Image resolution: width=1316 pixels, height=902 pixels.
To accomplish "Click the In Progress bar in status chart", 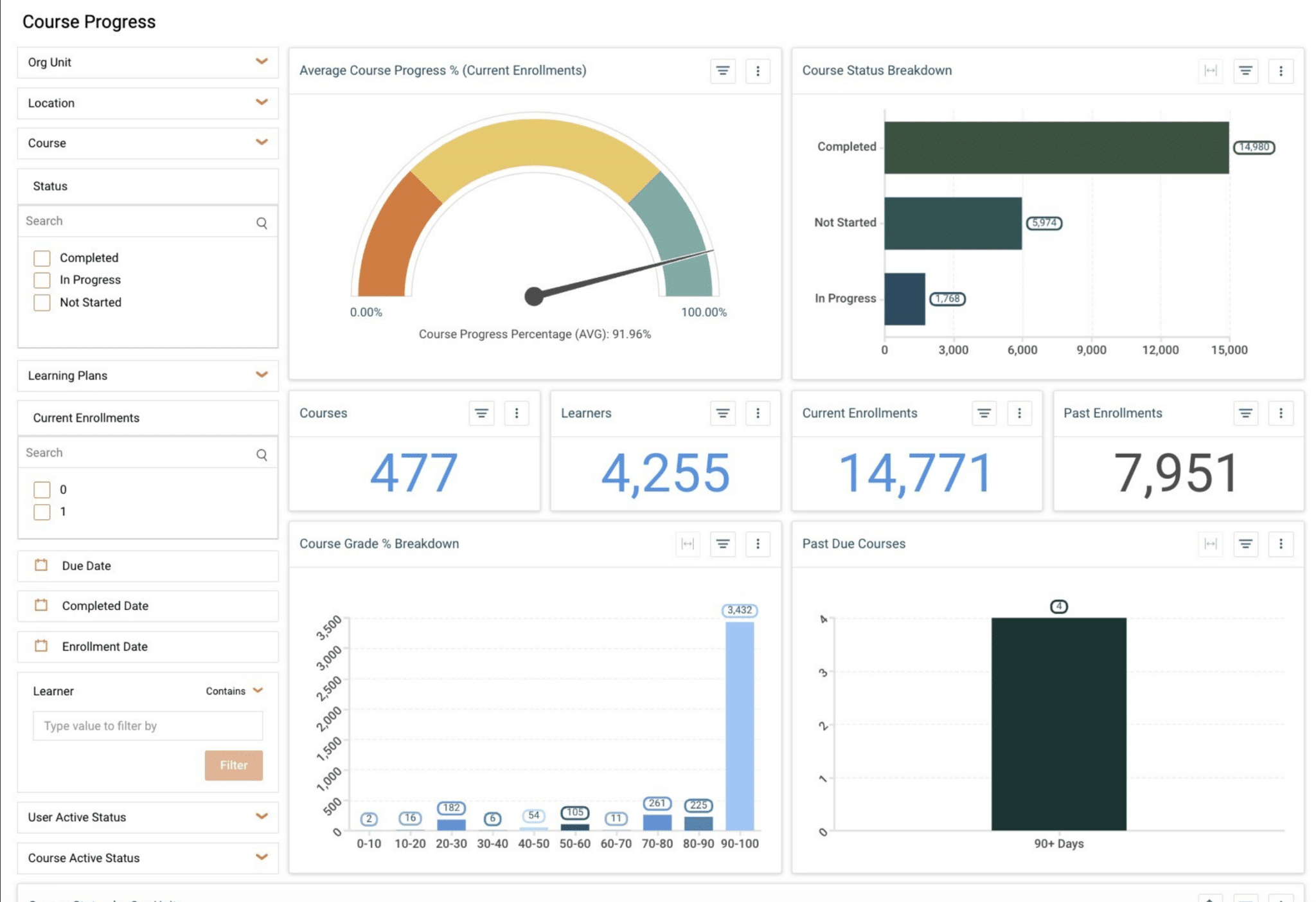I will pyautogui.click(x=905, y=299).
